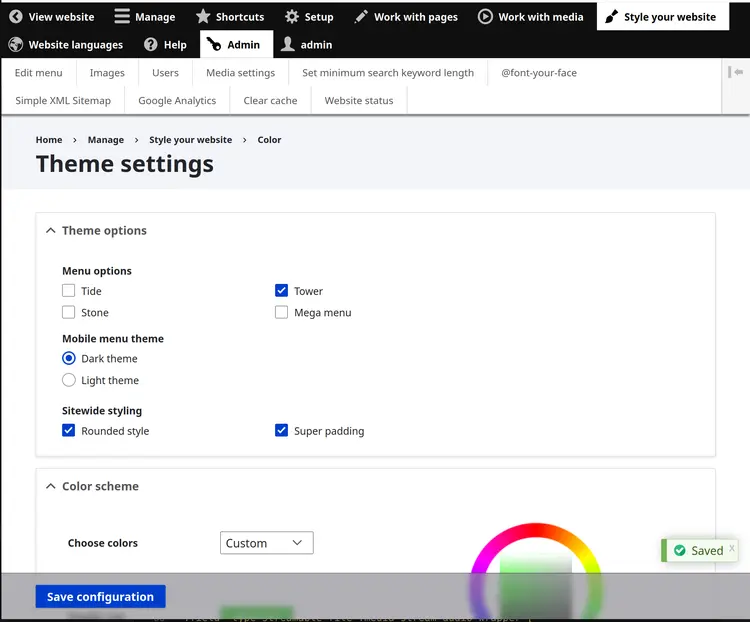Click the Theme settings page title

coord(125,164)
